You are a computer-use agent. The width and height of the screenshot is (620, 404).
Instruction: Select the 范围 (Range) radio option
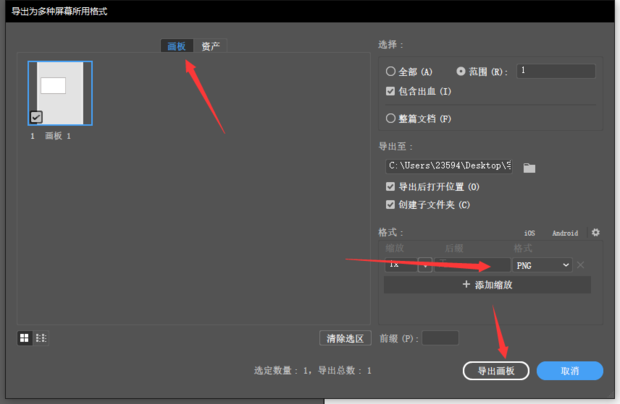[461, 72]
